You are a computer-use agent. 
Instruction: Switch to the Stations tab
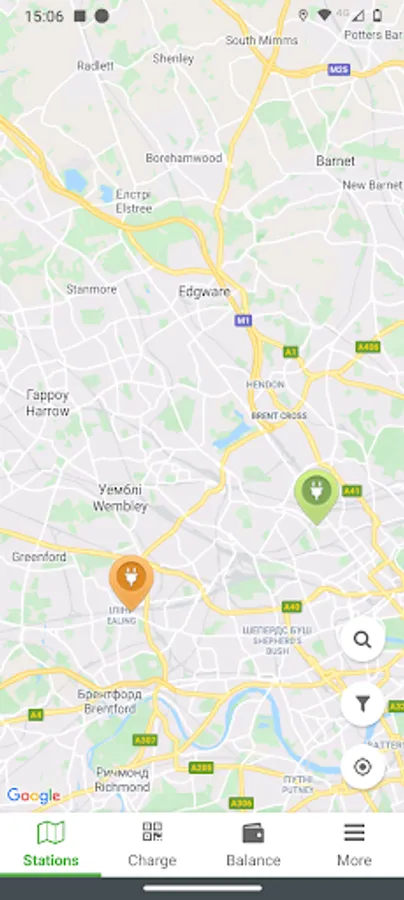[x=50, y=844]
